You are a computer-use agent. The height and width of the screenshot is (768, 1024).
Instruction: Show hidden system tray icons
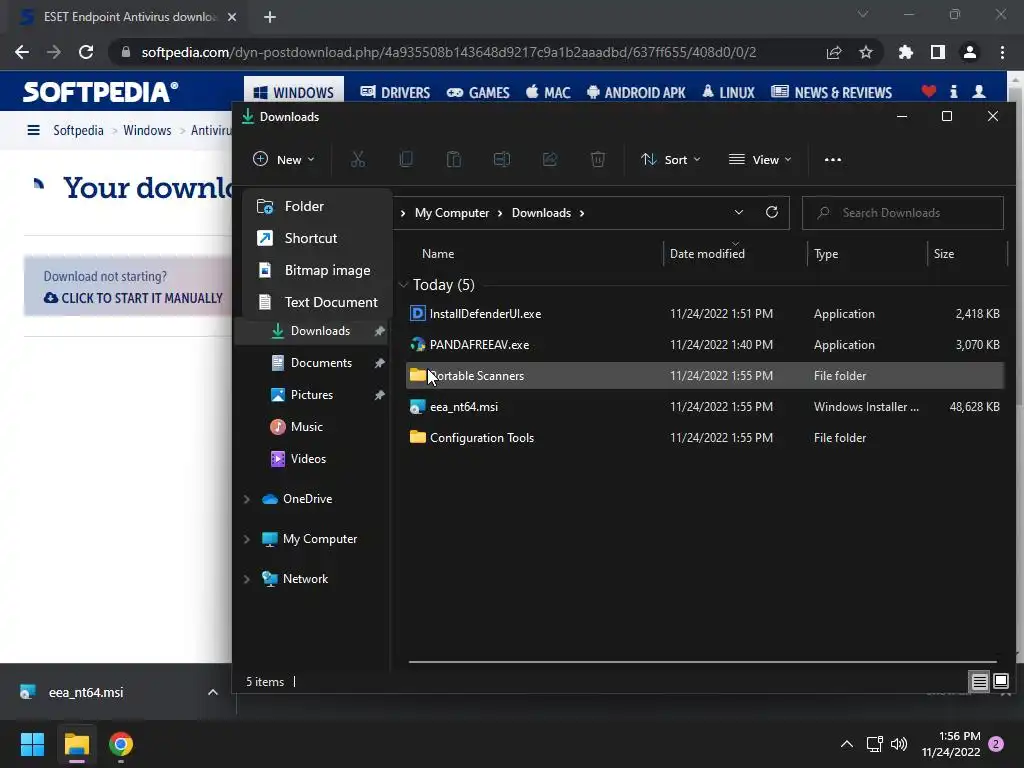pyautogui.click(x=846, y=744)
